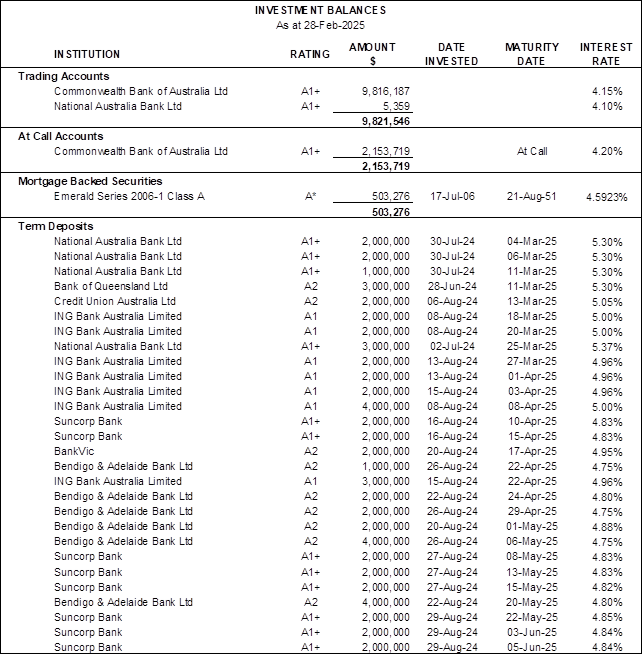The image size is (643, 655).
Task: Click the 17-Apr-25 maturity date
Action: [x=532, y=452]
